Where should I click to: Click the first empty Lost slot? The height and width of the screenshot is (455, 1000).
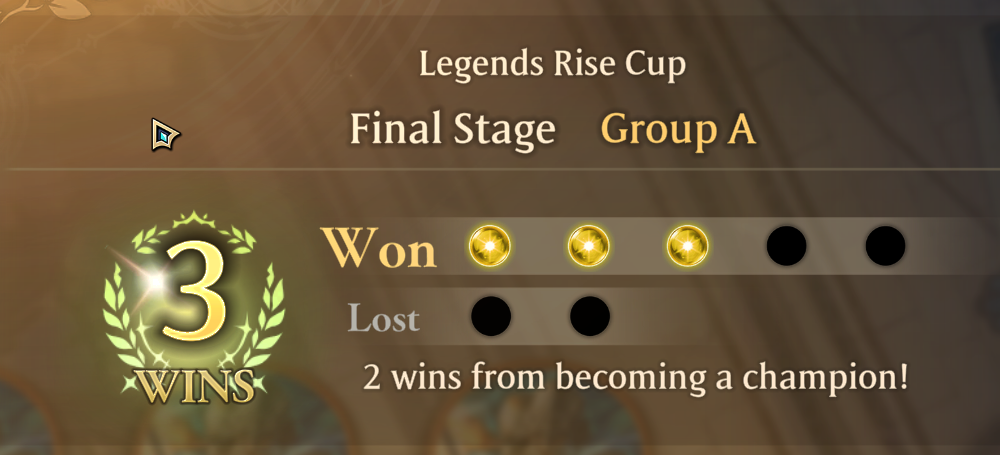491,316
